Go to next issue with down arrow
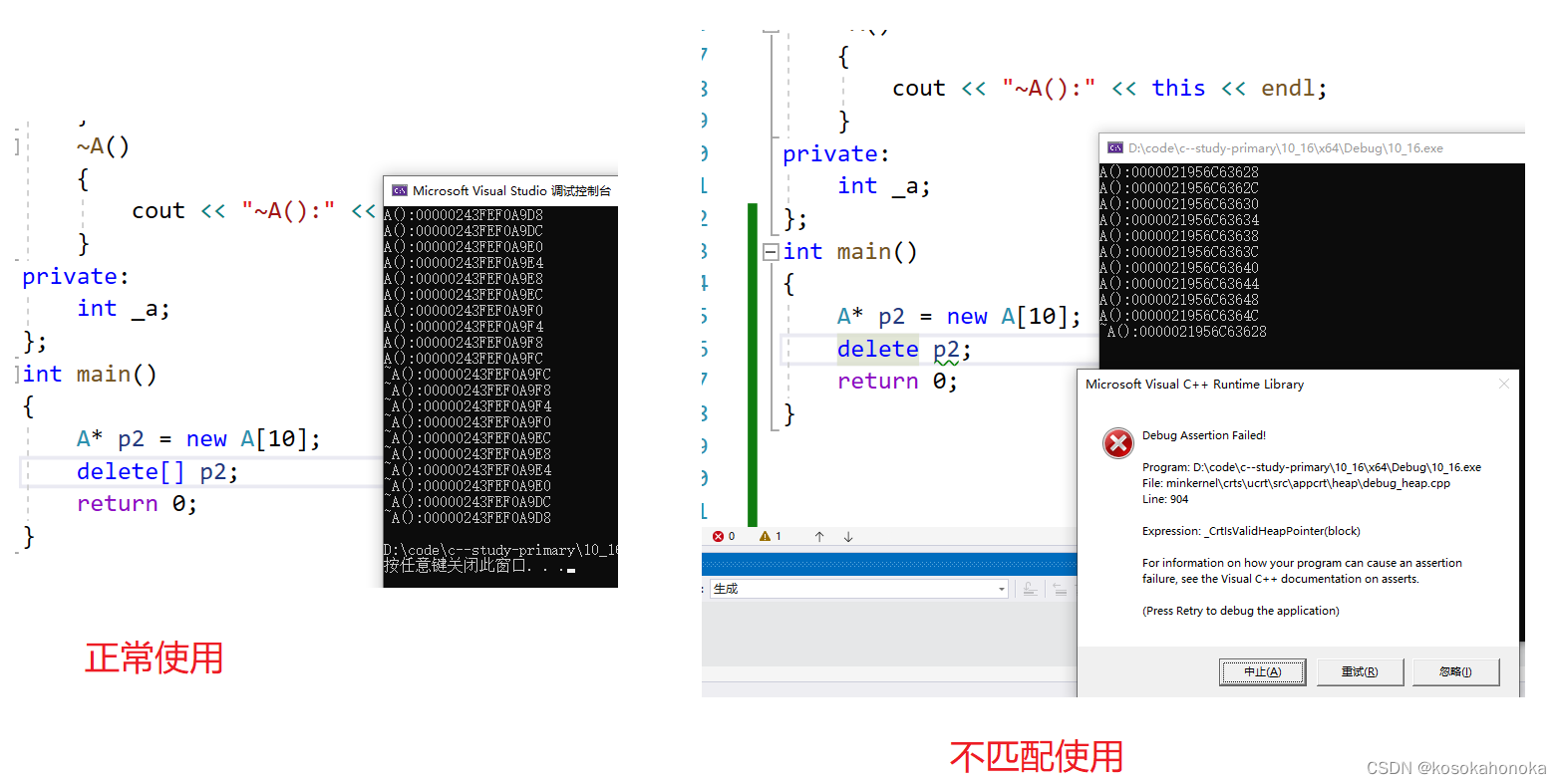The image size is (1561, 784). point(848,536)
